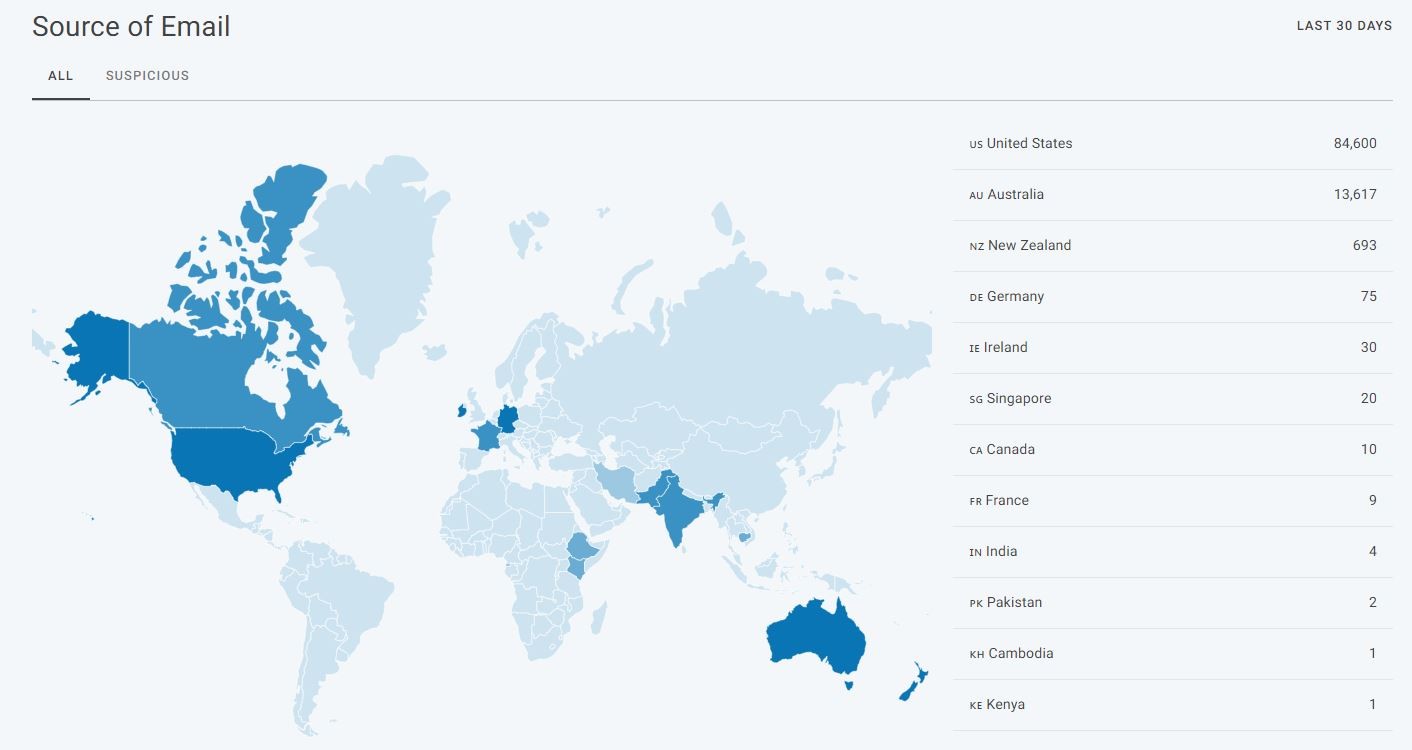This screenshot has width=1412, height=750.
Task: Select Singapore in the country list
Action: point(1172,399)
